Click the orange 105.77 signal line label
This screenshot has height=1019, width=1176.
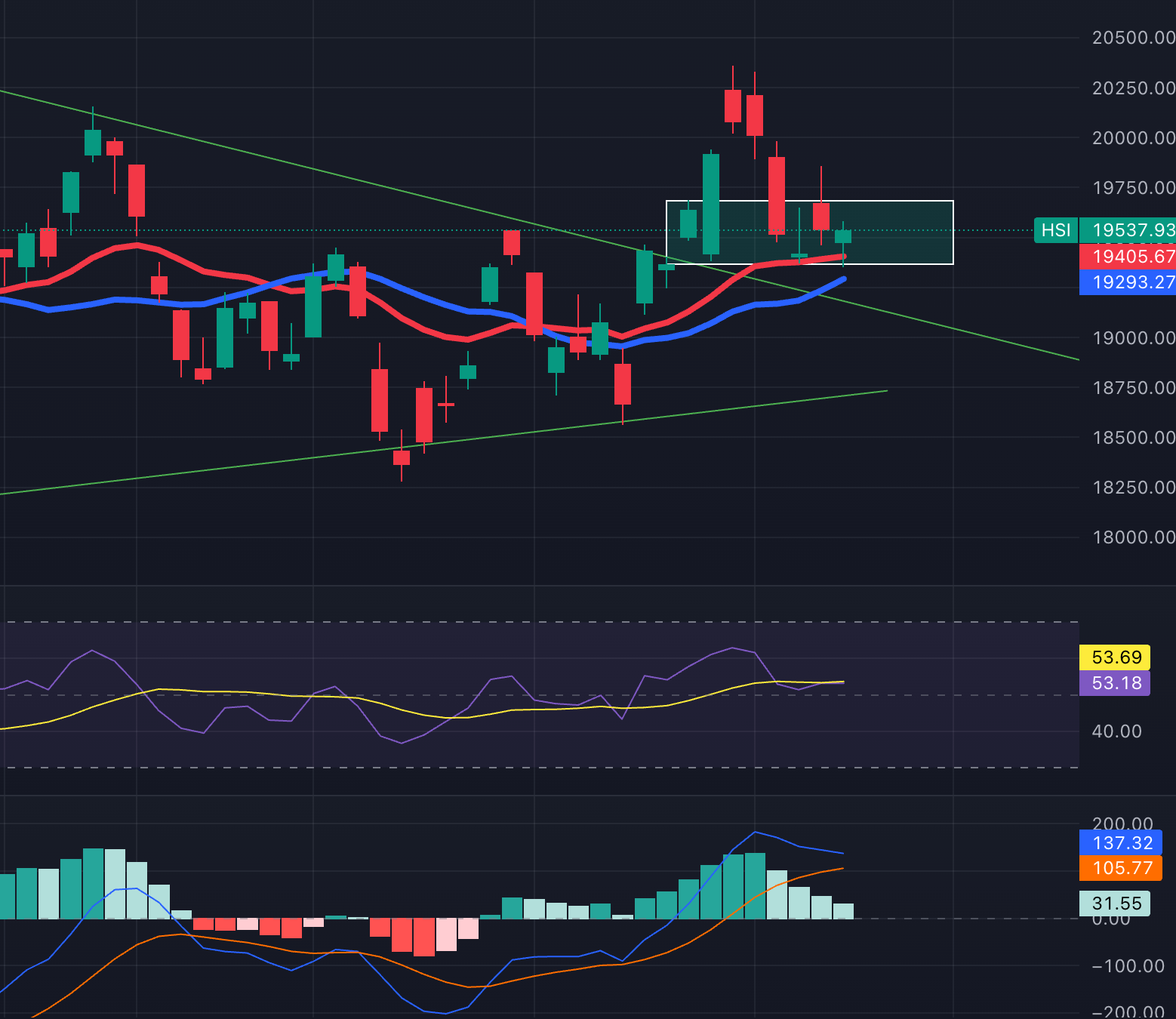pos(1121,868)
